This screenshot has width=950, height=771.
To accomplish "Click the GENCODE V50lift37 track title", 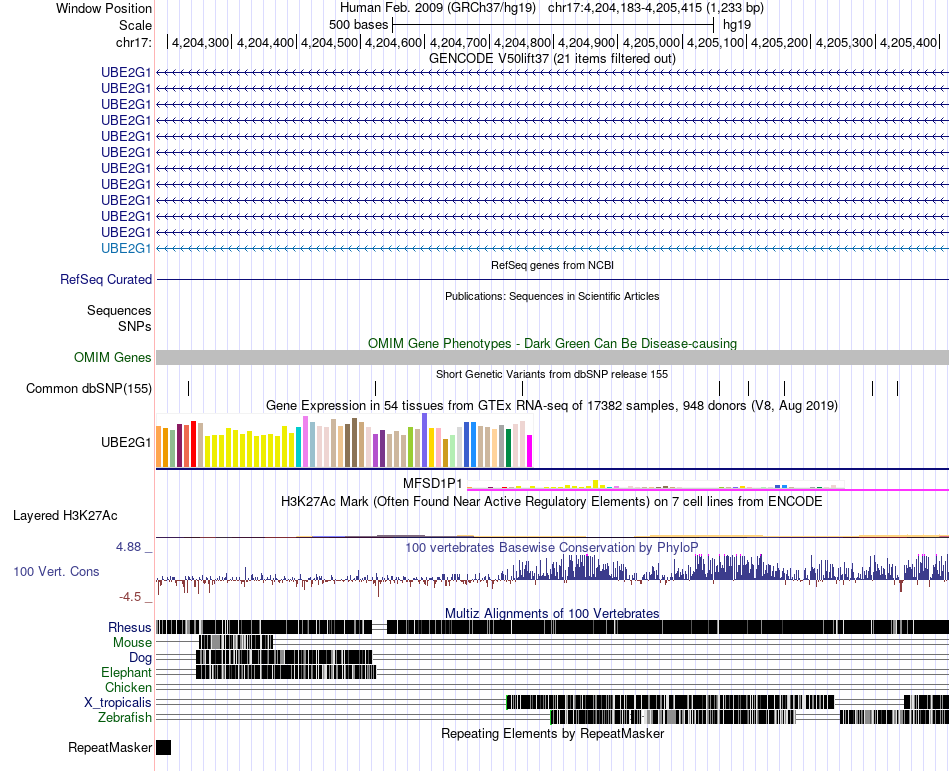I will (x=552, y=58).
